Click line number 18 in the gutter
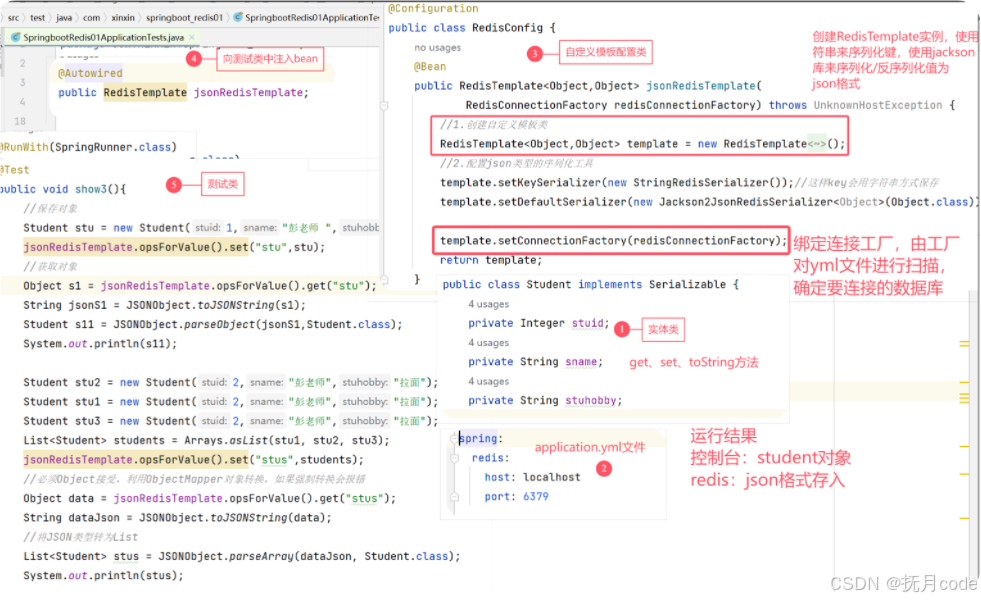981x601 pixels. click(20, 121)
